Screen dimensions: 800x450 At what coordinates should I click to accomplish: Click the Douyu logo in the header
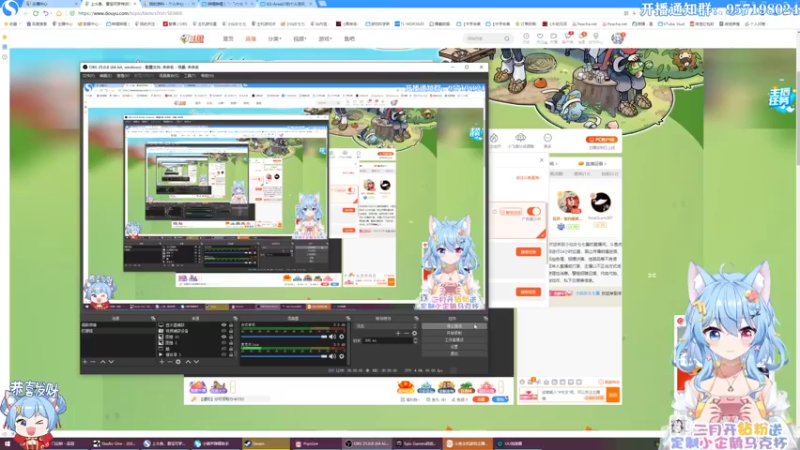192,39
